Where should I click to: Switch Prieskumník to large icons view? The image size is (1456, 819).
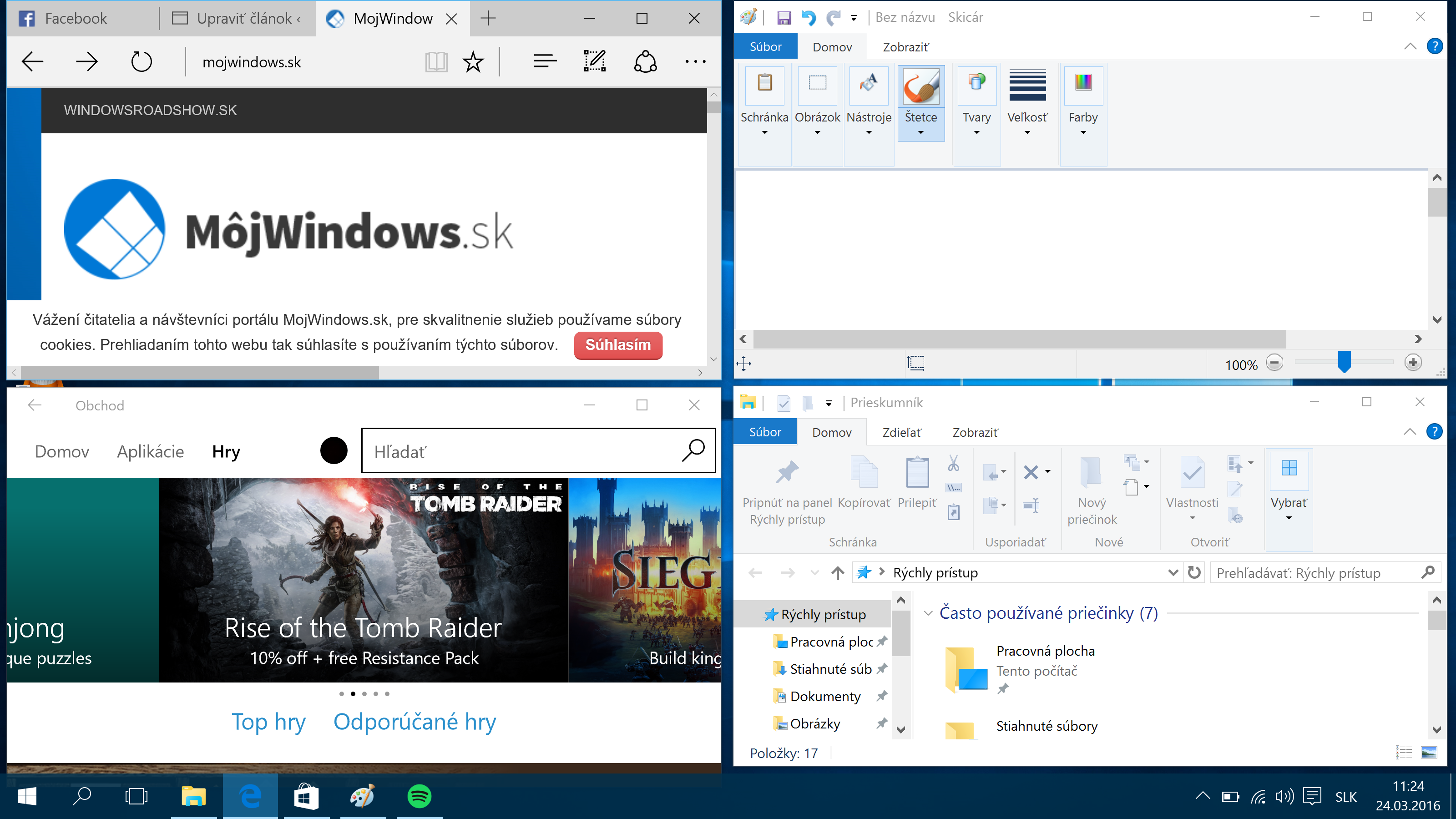coord(1429,752)
